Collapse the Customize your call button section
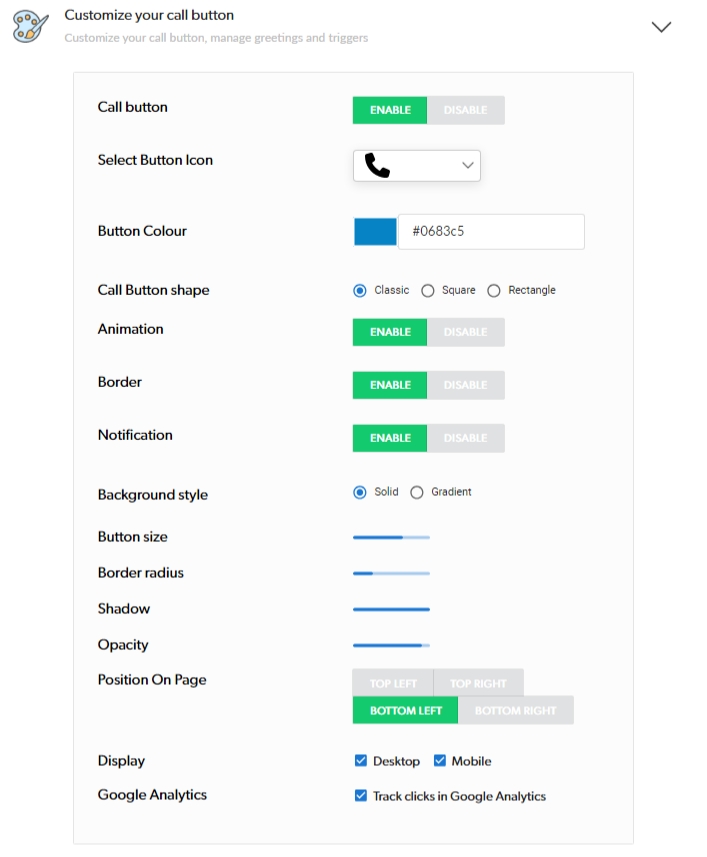The height and width of the screenshot is (857, 707). (661, 27)
